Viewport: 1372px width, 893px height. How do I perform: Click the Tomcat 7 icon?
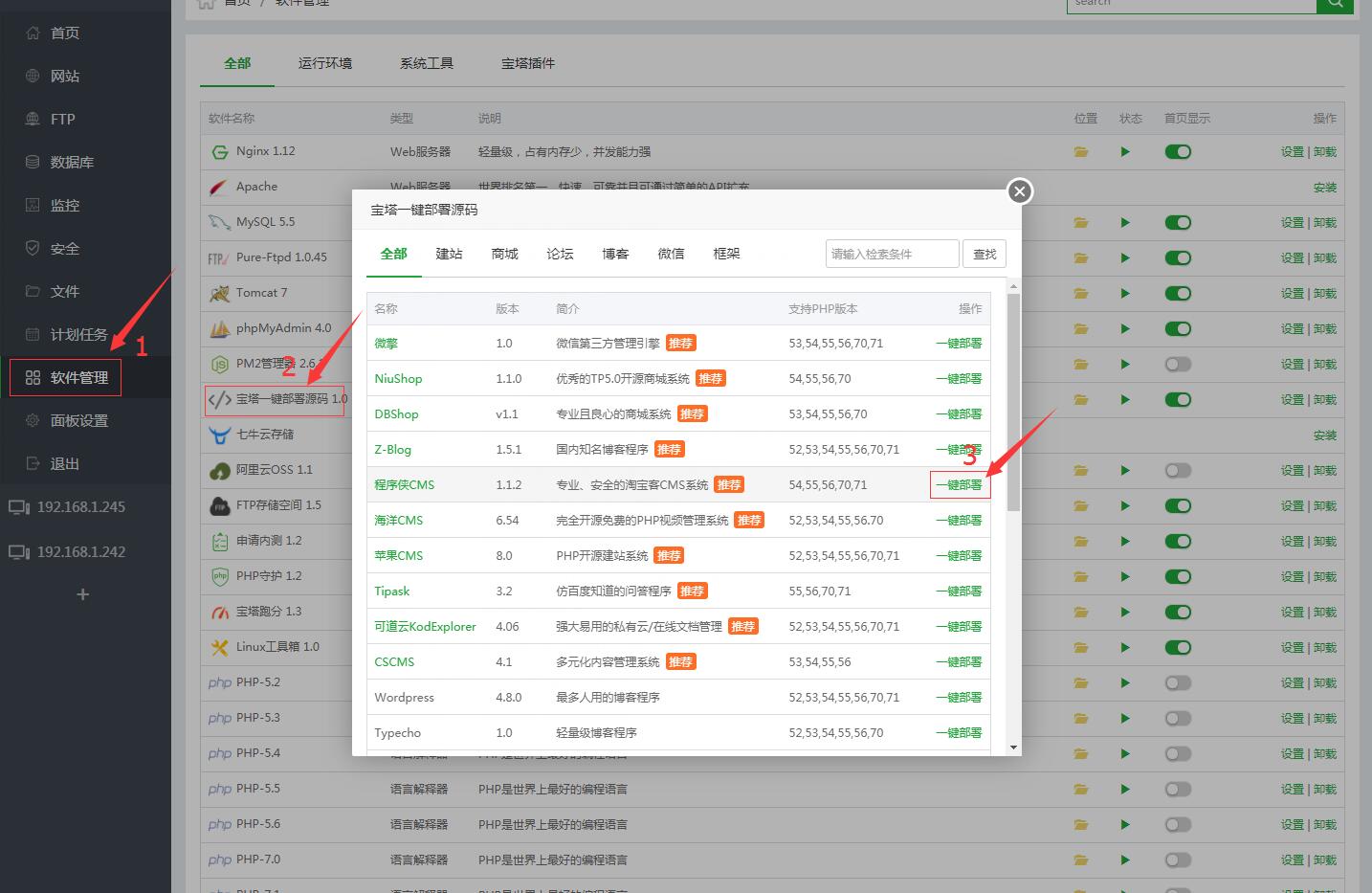(x=219, y=293)
